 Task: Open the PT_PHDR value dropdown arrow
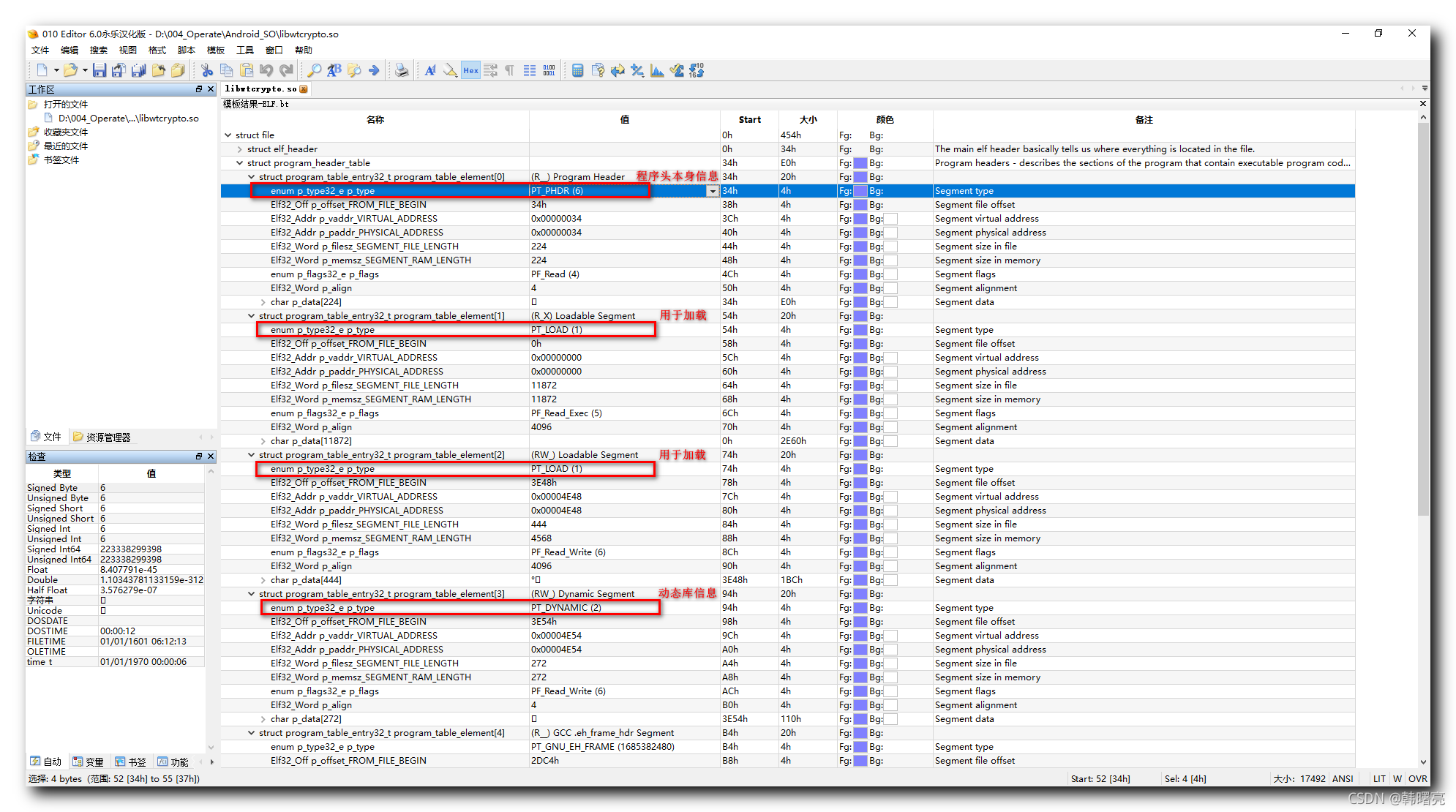click(712, 191)
